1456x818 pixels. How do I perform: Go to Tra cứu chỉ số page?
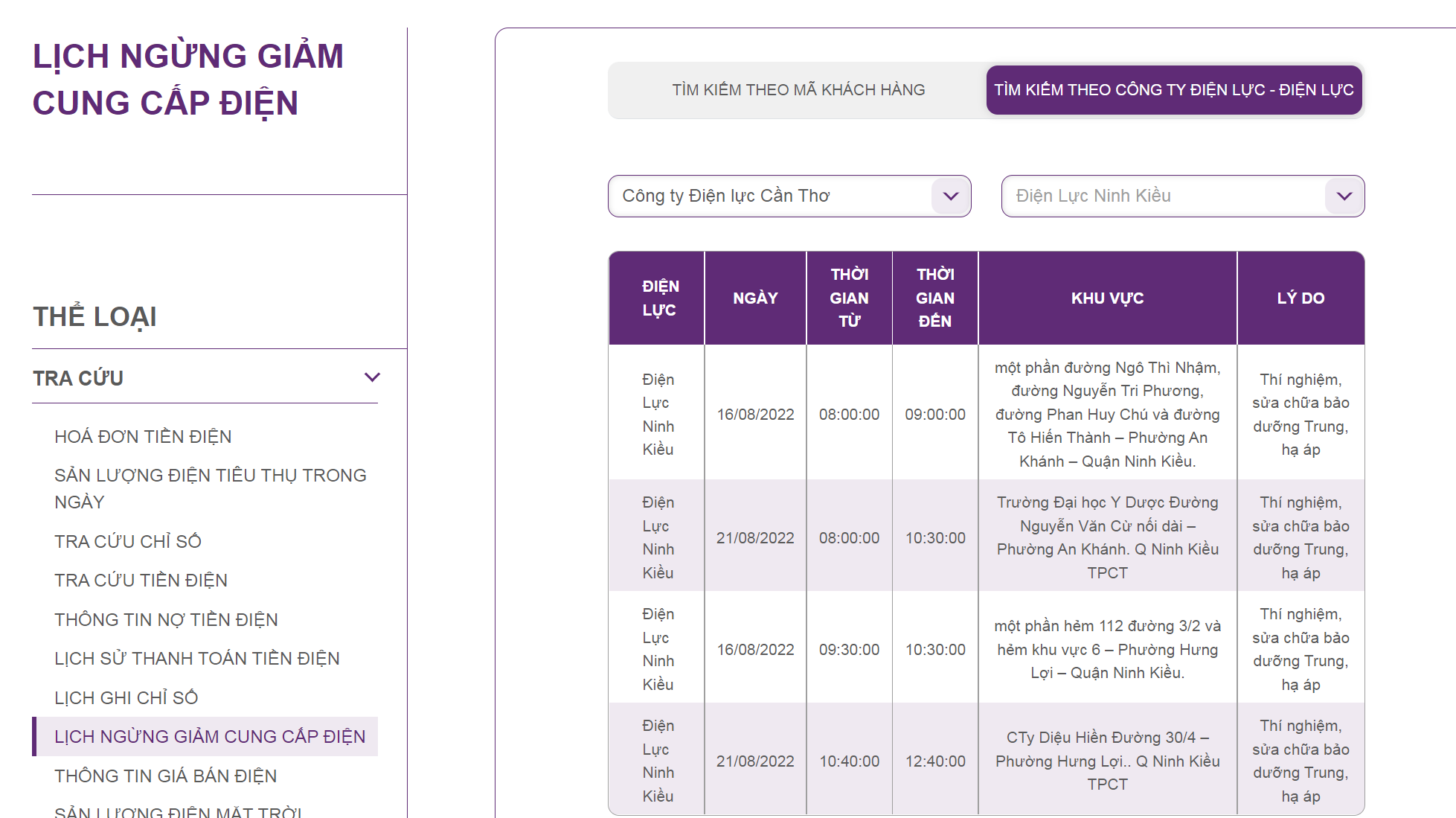coord(128,541)
